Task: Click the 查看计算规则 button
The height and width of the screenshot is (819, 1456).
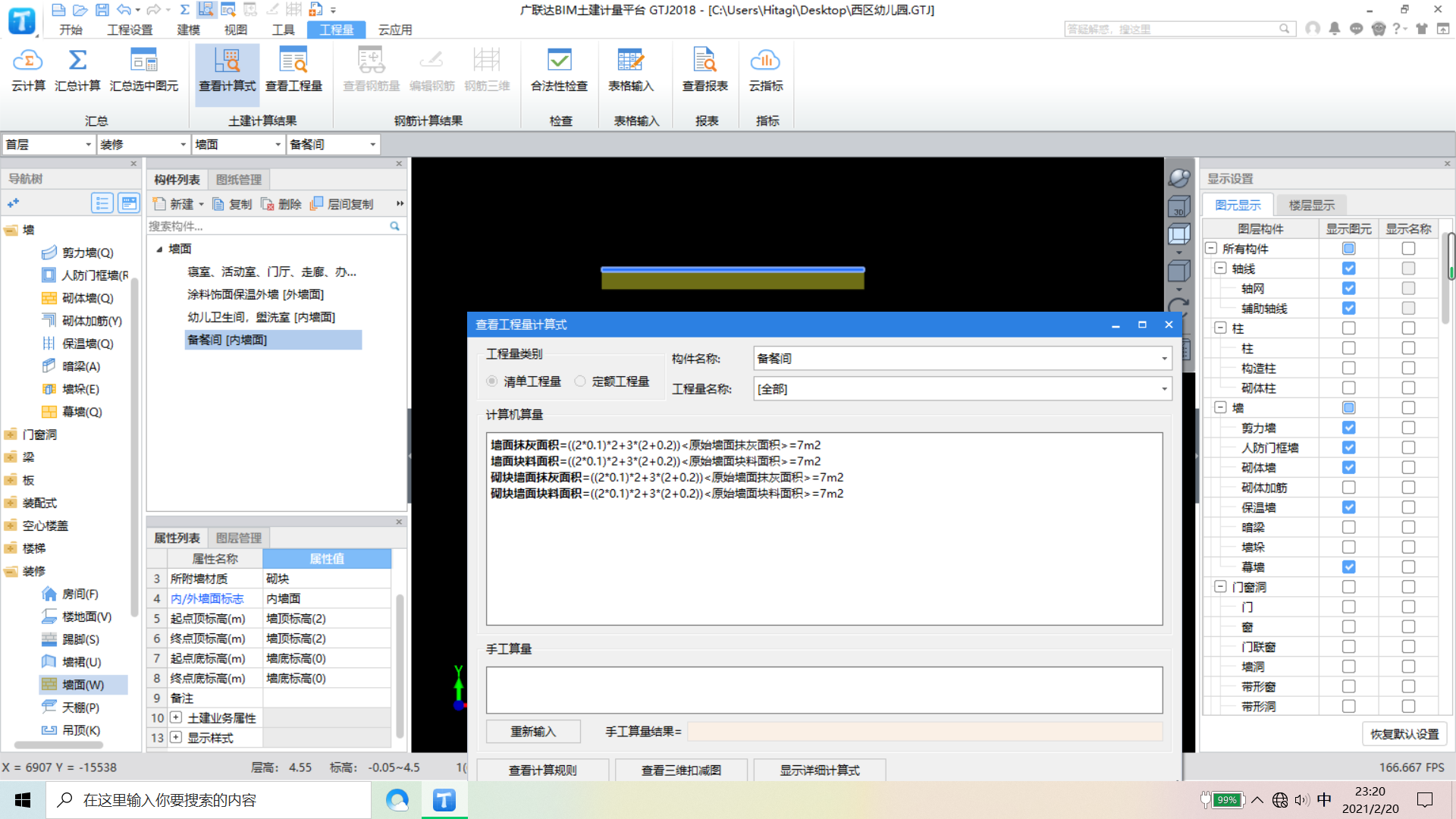Action: click(x=542, y=770)
